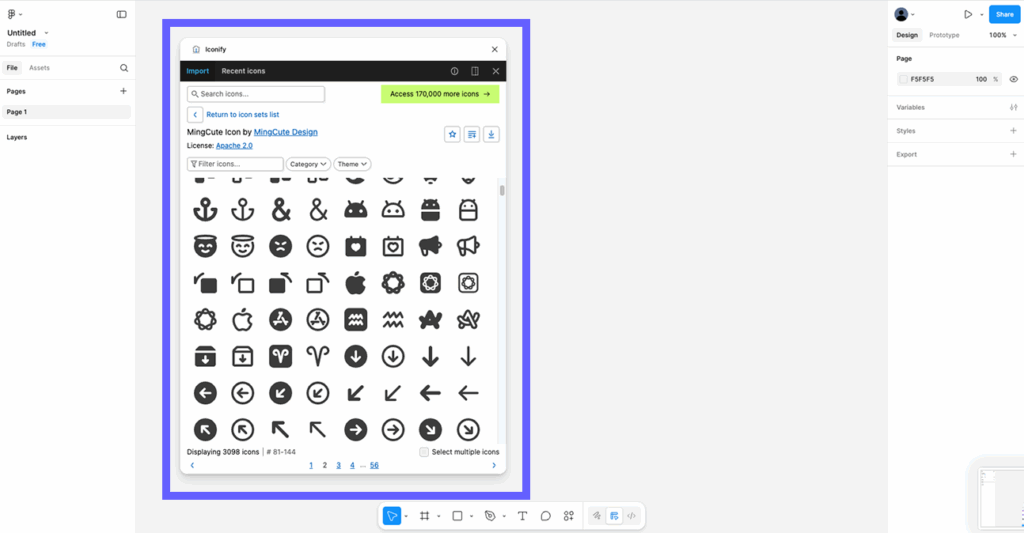Pick the filled Apple logo icon

coord(355,283)
